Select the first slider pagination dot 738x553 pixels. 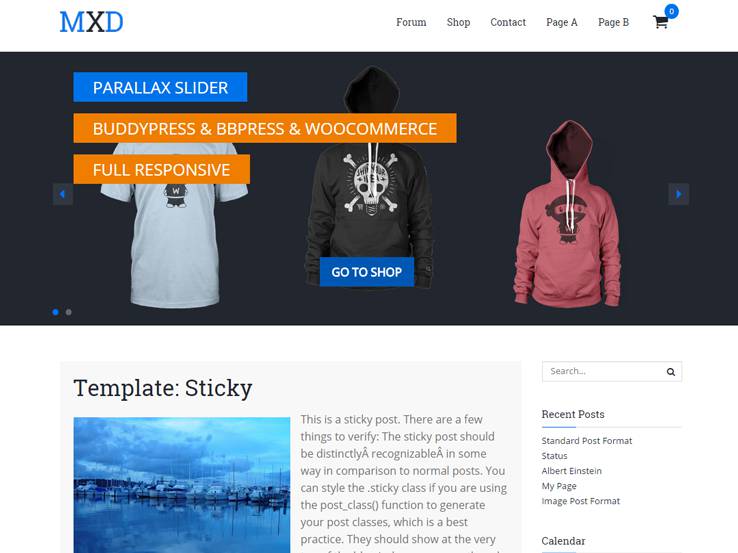56,312
